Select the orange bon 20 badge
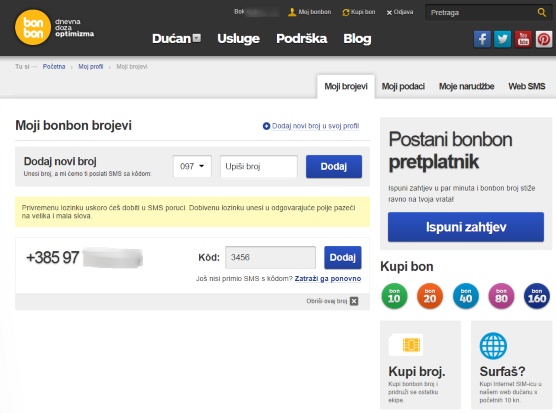Viewport: 556px width, 413px height. pyautogui.click(x=430, y=296)
